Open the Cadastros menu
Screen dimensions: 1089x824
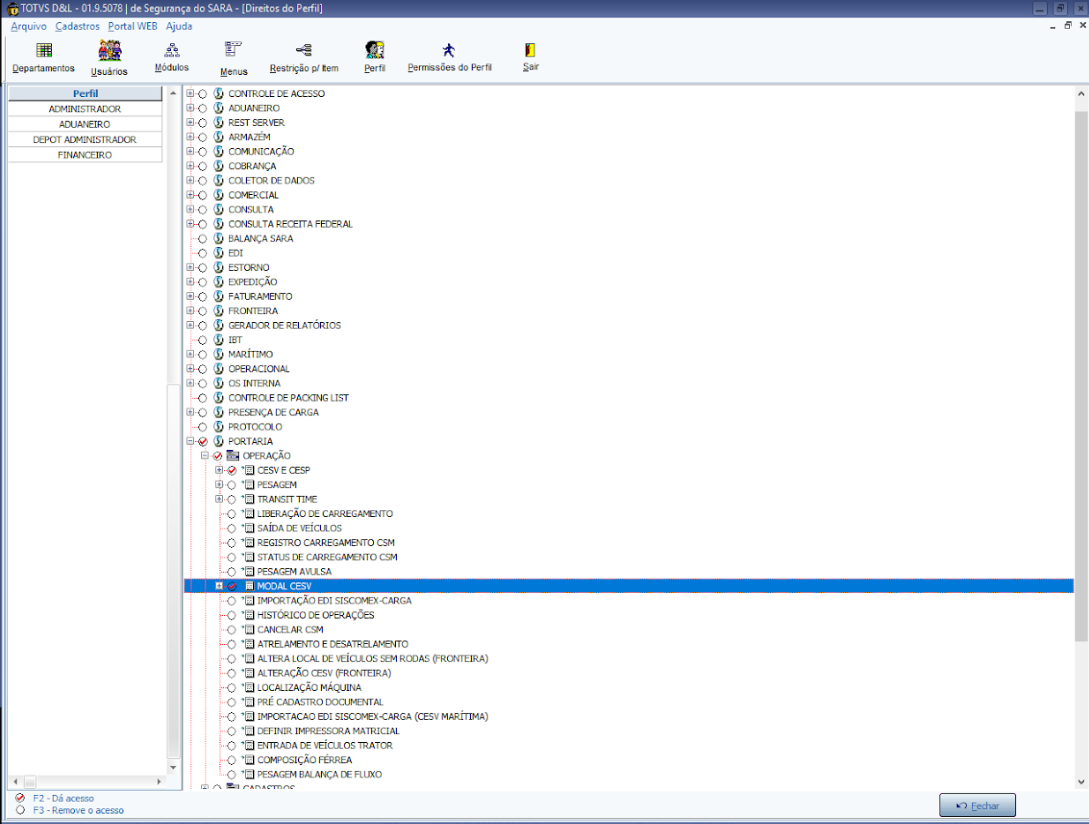[77, 26]
